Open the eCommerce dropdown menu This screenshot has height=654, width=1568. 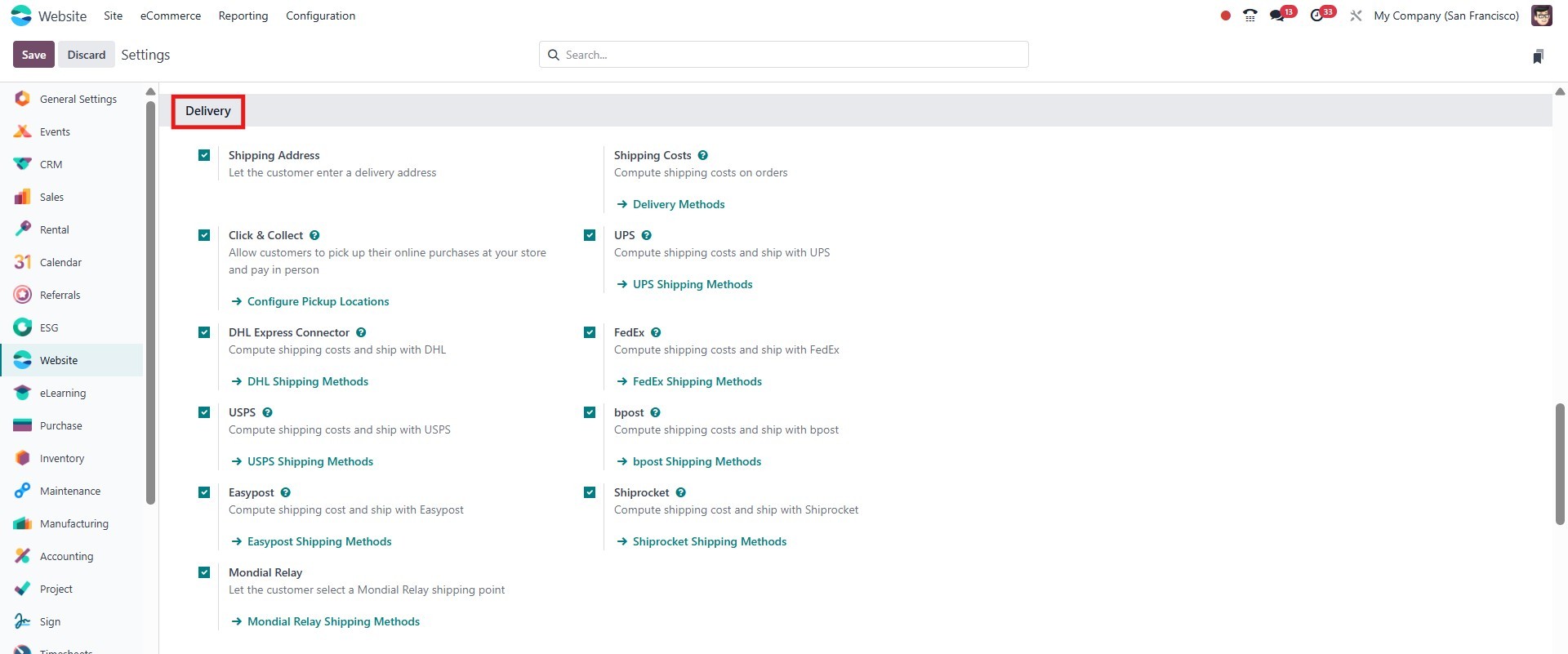171,16
